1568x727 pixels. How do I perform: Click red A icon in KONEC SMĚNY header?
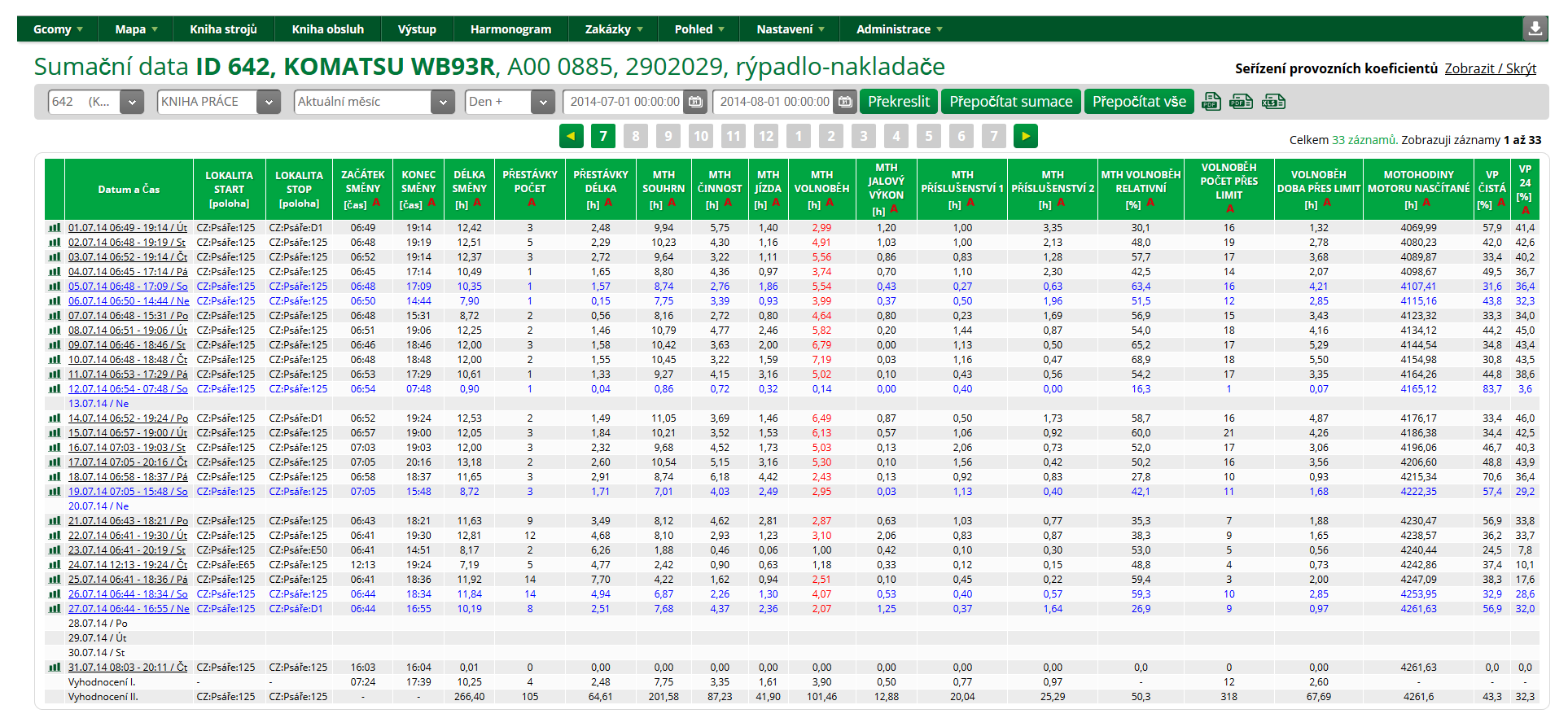[431, 204]
